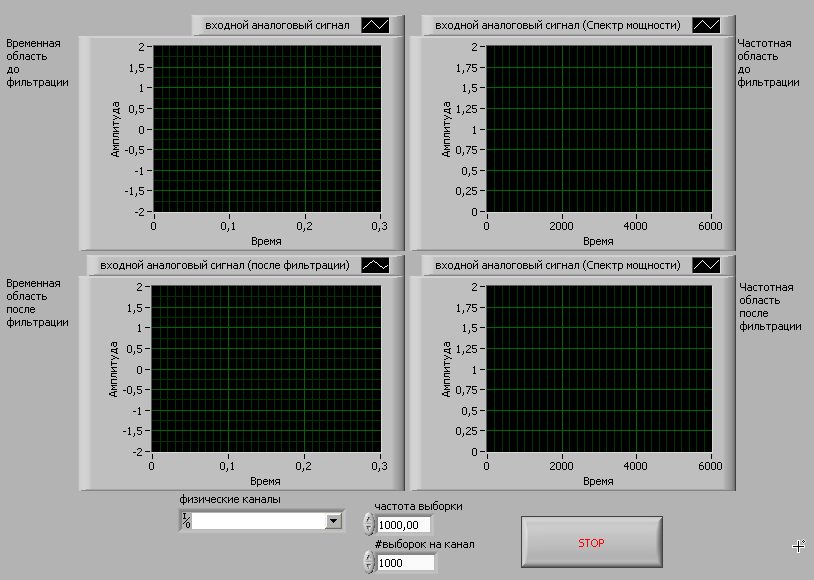Click the '1,75' tick on post-filter spectrum graph
Image resolution: width=814 pixels, height=580 pixels.
pyautogui.click(x=466, y=308)
